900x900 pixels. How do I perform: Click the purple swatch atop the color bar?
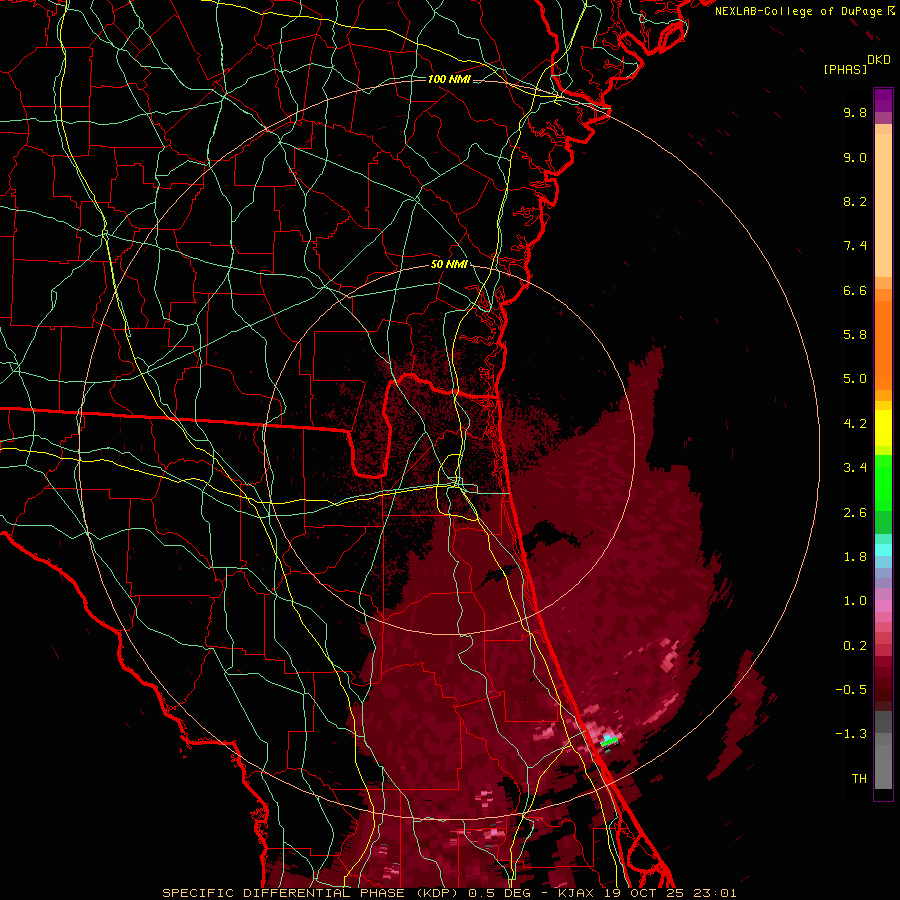point(883,100)
